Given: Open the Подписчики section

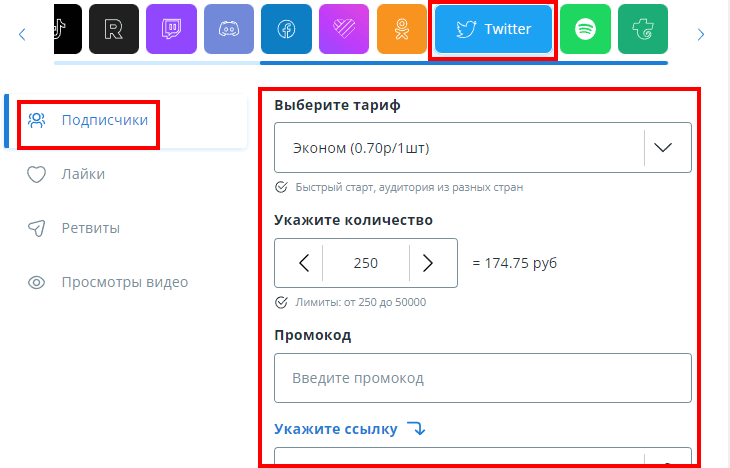Looking at the screenshot, I should pyautogui.click(x=126, y=121).
